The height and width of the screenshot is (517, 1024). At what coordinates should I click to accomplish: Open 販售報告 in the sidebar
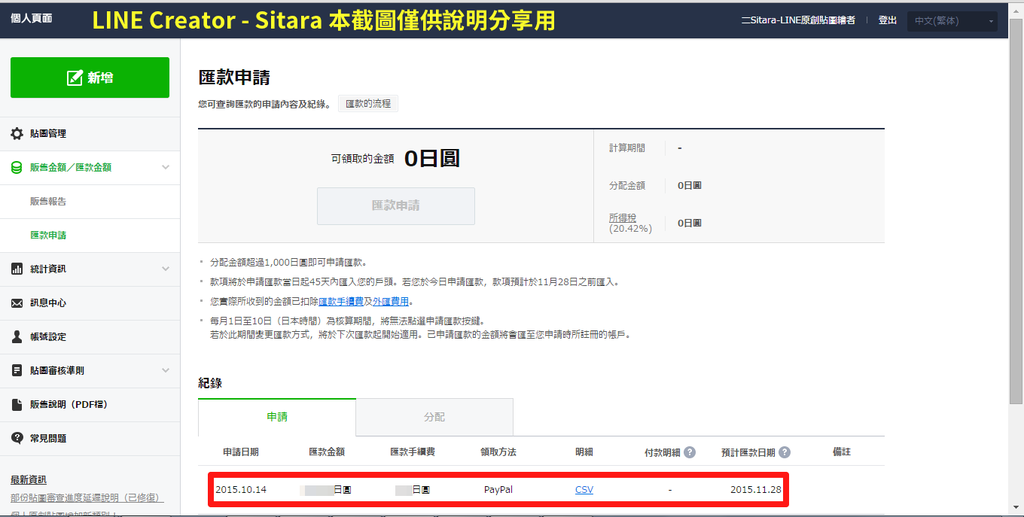[x=48, y=202]
